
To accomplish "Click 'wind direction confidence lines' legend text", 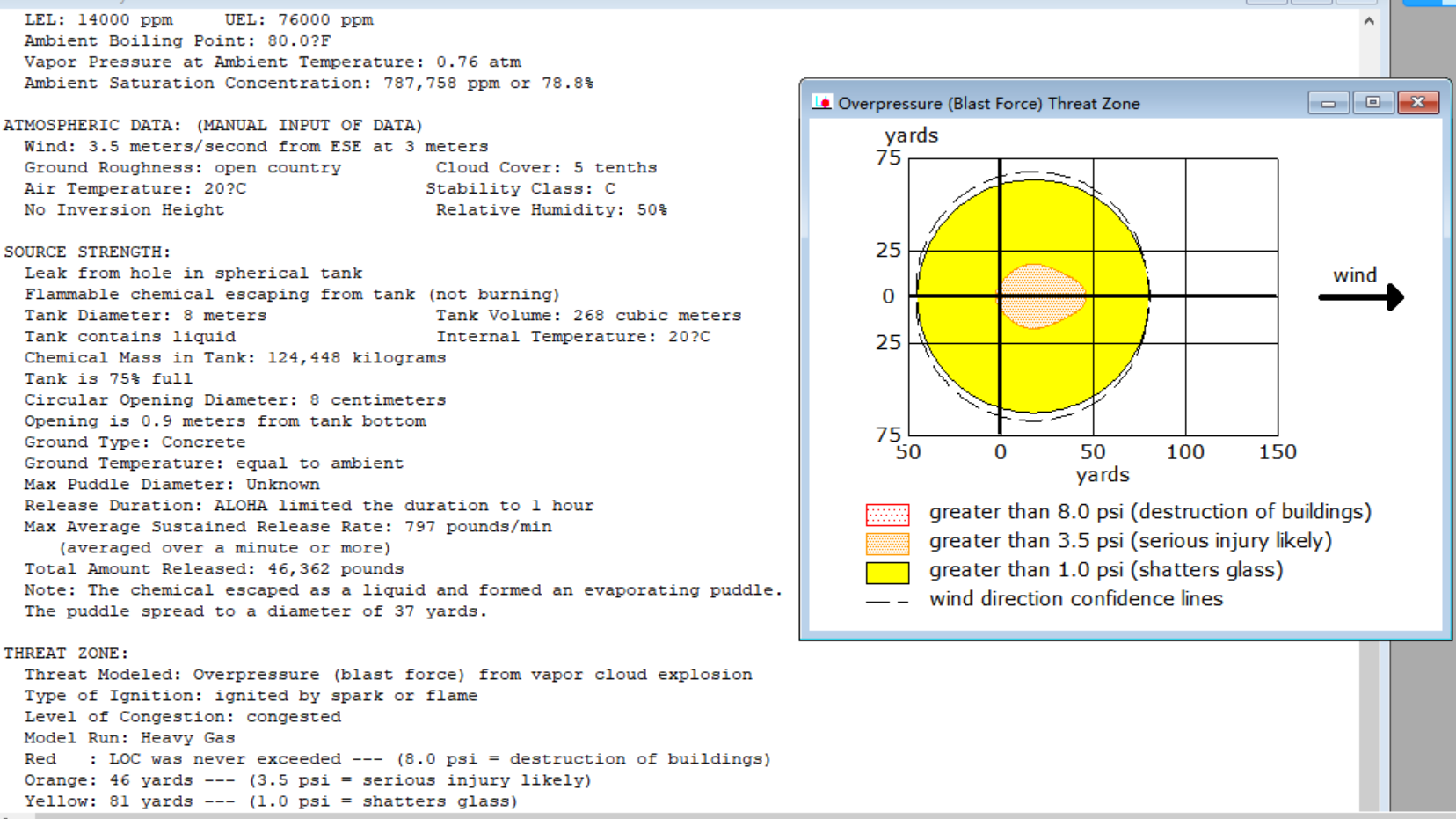I will pyautogui.click(x=1076, y=599).
